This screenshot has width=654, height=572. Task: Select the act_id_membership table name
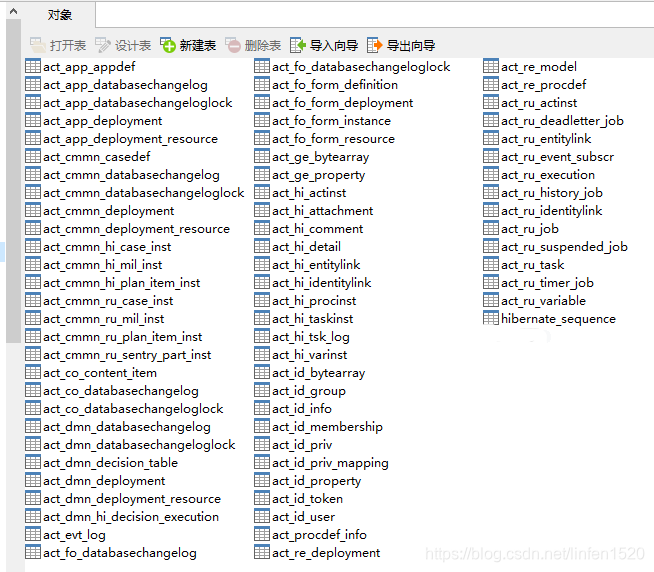tap(327, 427)
